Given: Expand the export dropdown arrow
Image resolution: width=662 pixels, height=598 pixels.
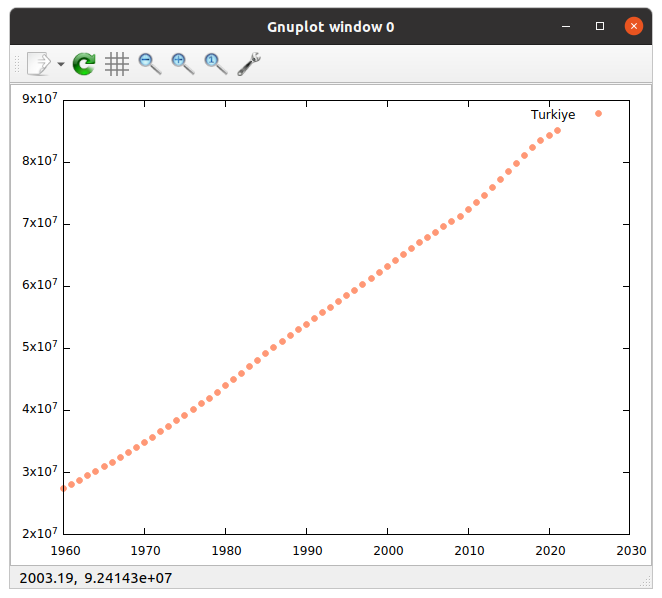Looking at the screenshot, I should click(x=61, y=65).
